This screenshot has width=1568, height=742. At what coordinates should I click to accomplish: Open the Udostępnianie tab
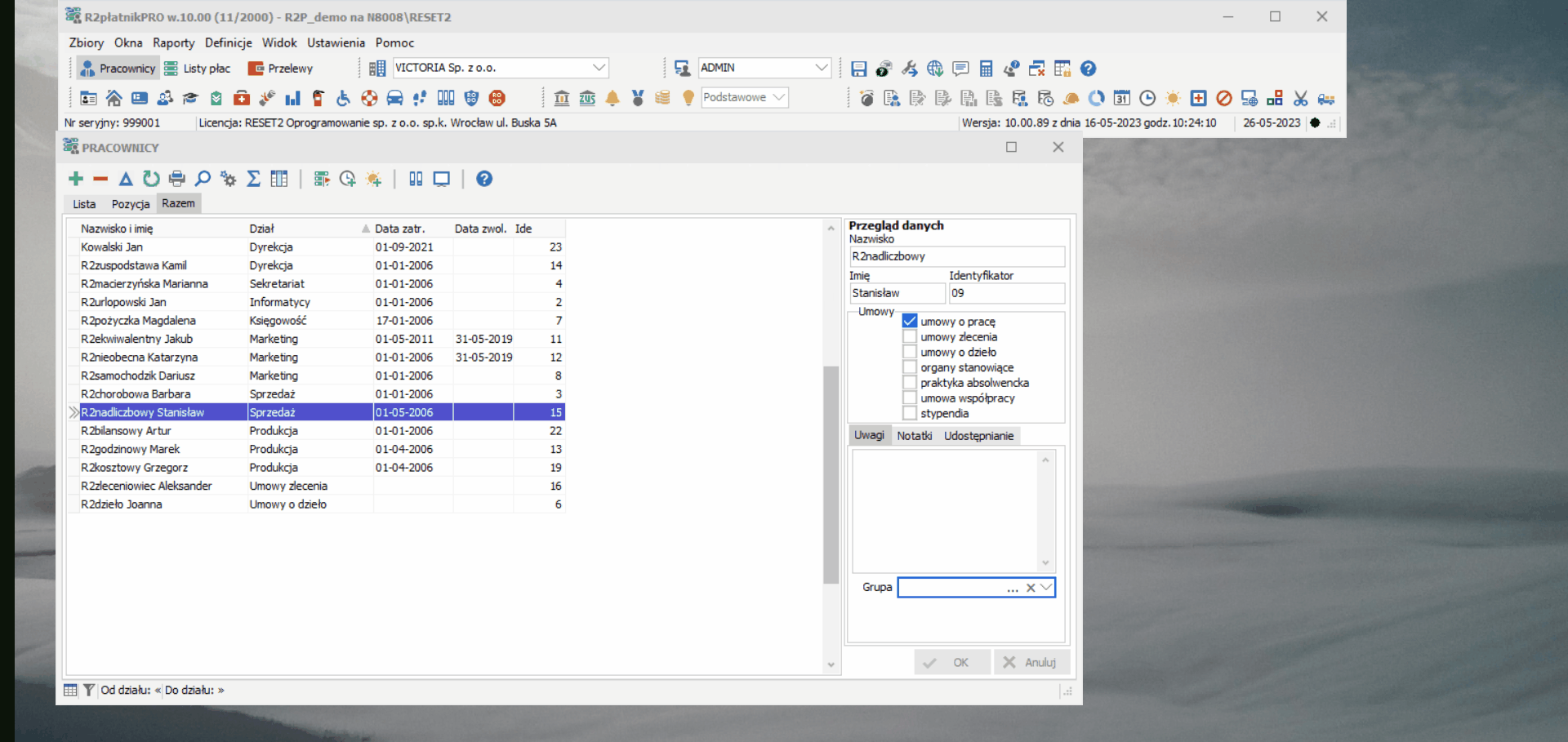click(978, 435)
